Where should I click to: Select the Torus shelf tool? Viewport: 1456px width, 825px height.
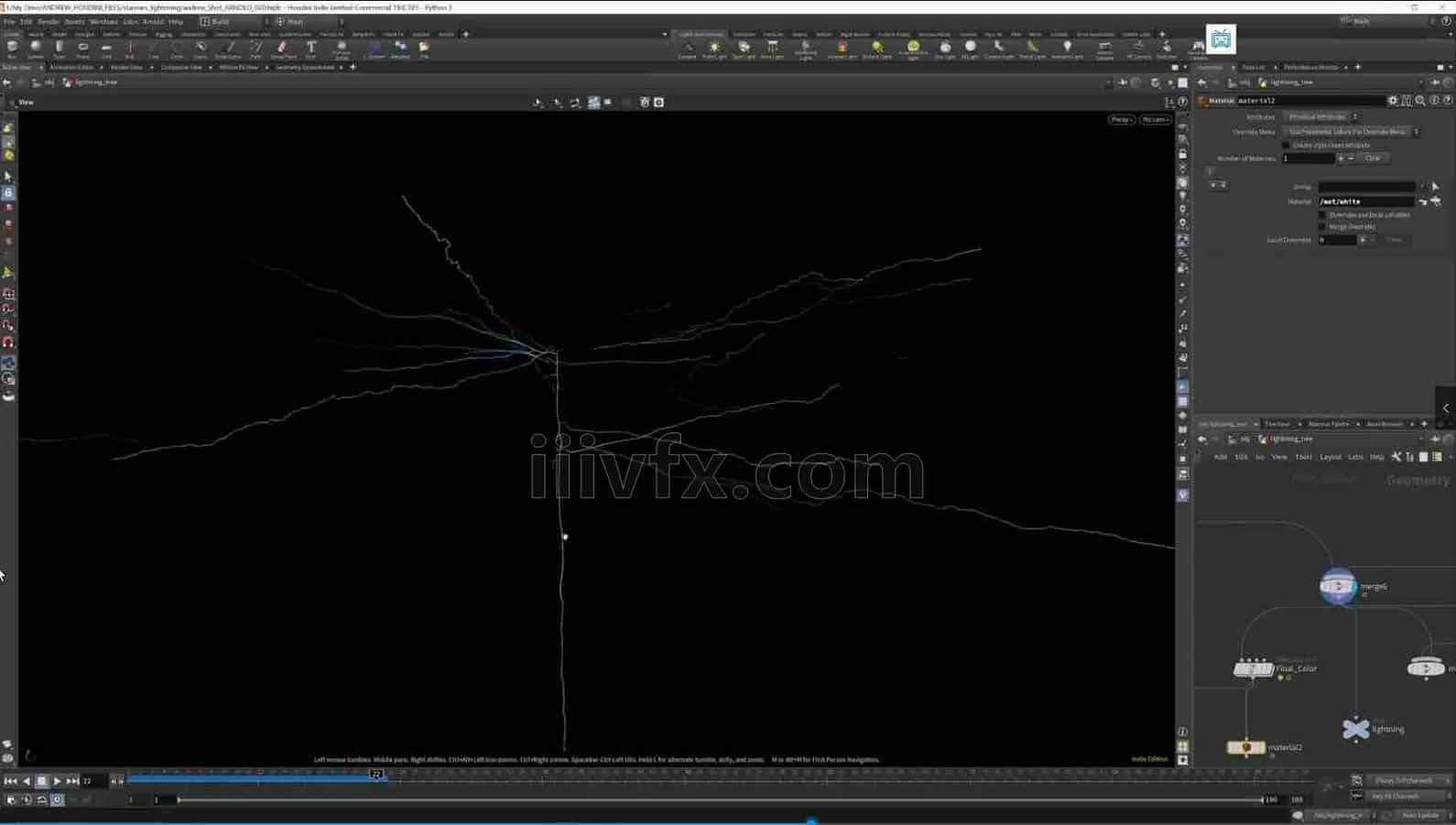(x=82, y=49)
